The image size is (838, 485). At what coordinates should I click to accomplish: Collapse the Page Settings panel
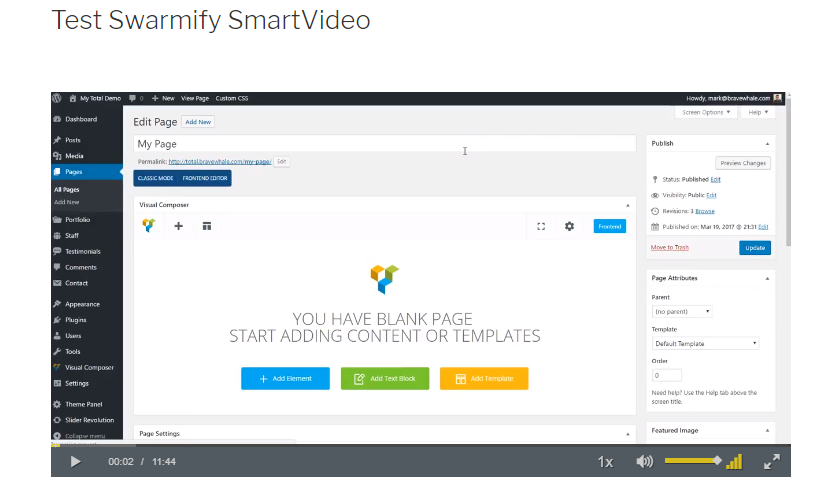(x=627, y=434)
